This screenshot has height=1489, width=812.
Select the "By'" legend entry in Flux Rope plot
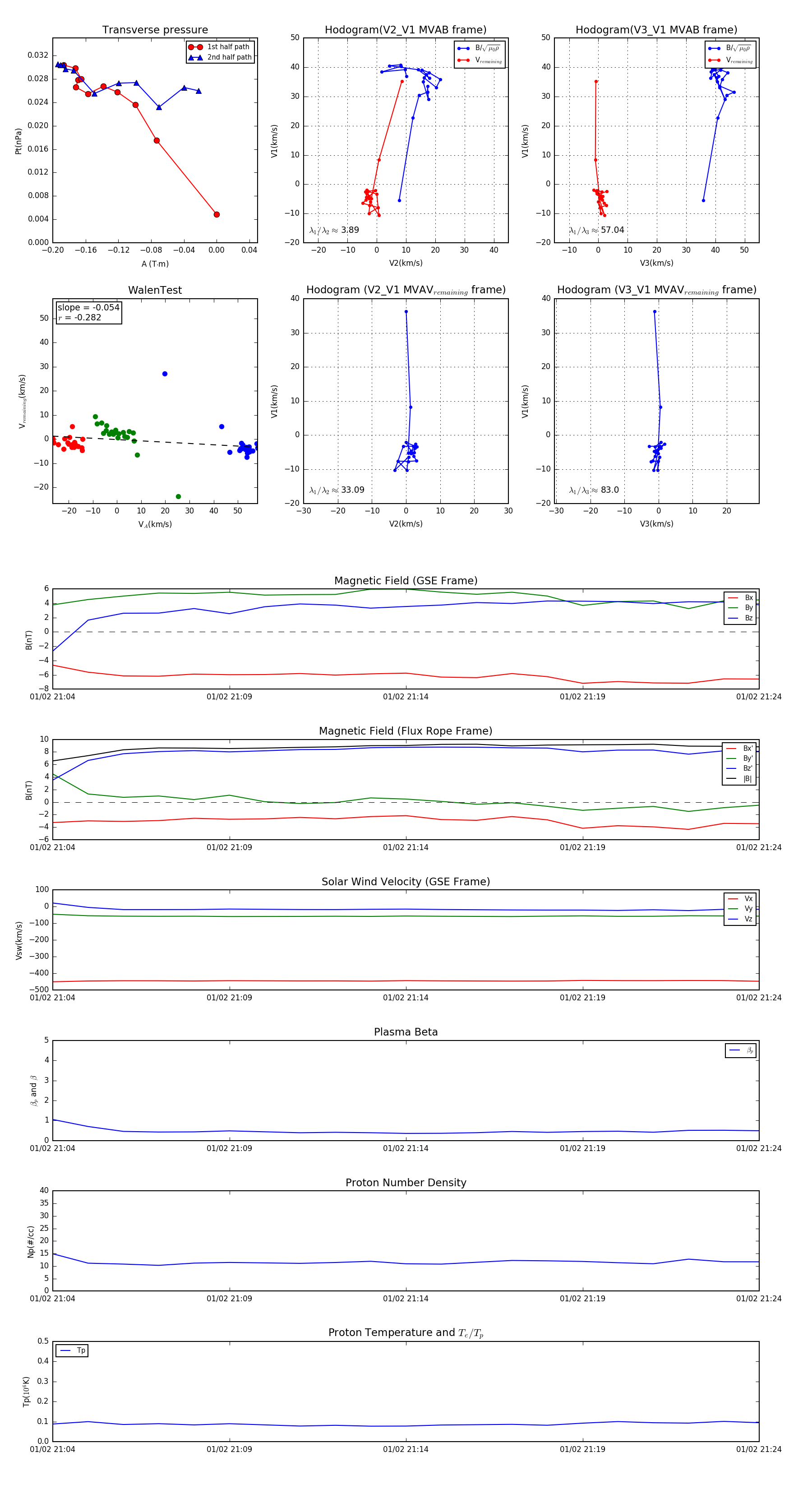(739, 758)
